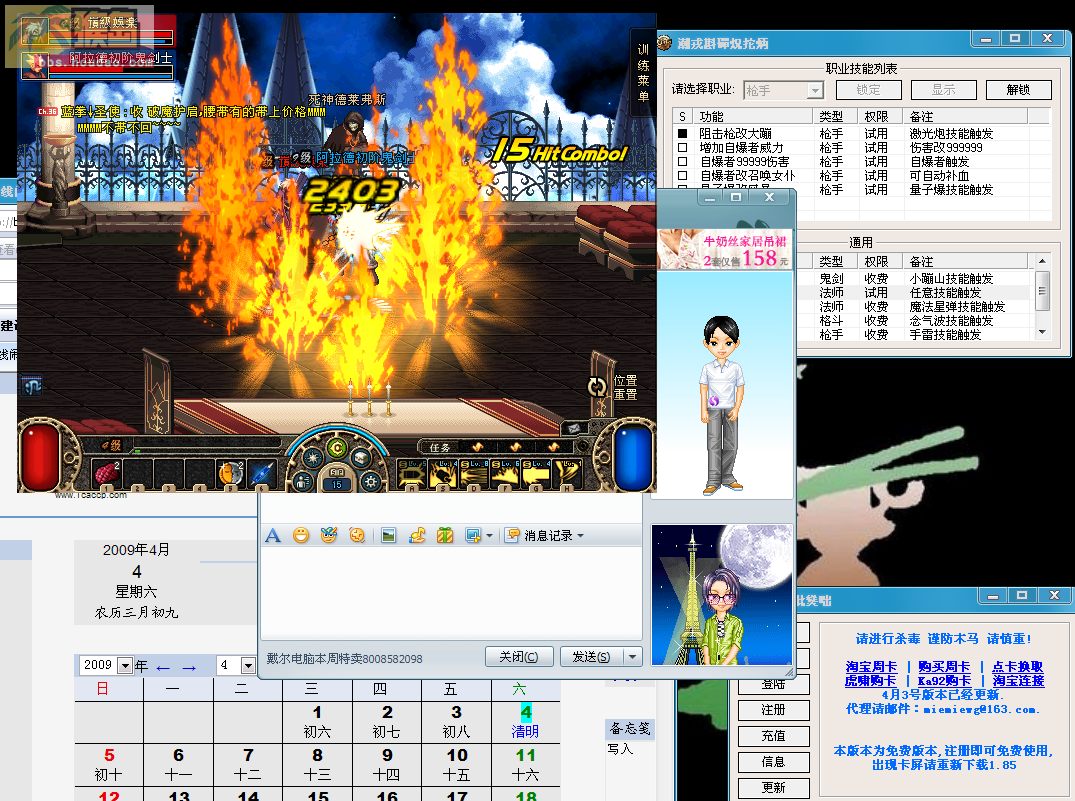Open the character info icon on game HUD

[302, 481]
